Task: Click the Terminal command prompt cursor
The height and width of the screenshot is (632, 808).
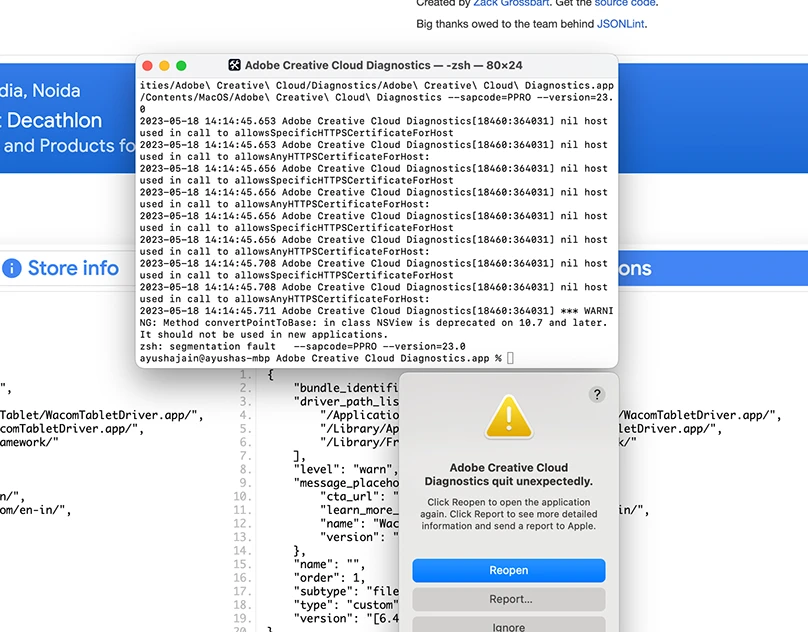Action: tap(510, 358)
